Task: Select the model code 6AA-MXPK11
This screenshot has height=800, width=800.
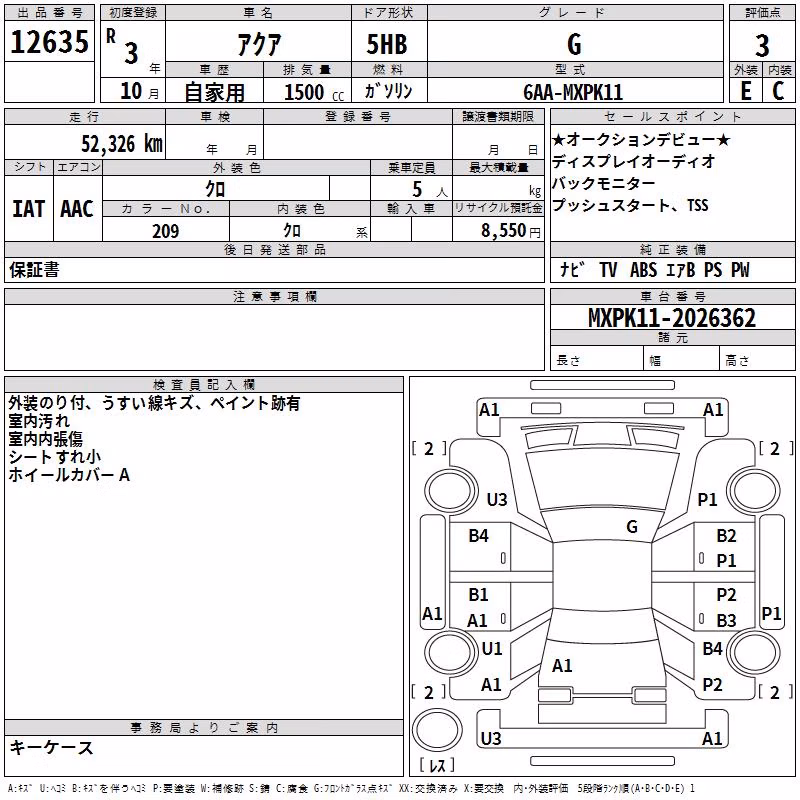Action: point(573,92)
